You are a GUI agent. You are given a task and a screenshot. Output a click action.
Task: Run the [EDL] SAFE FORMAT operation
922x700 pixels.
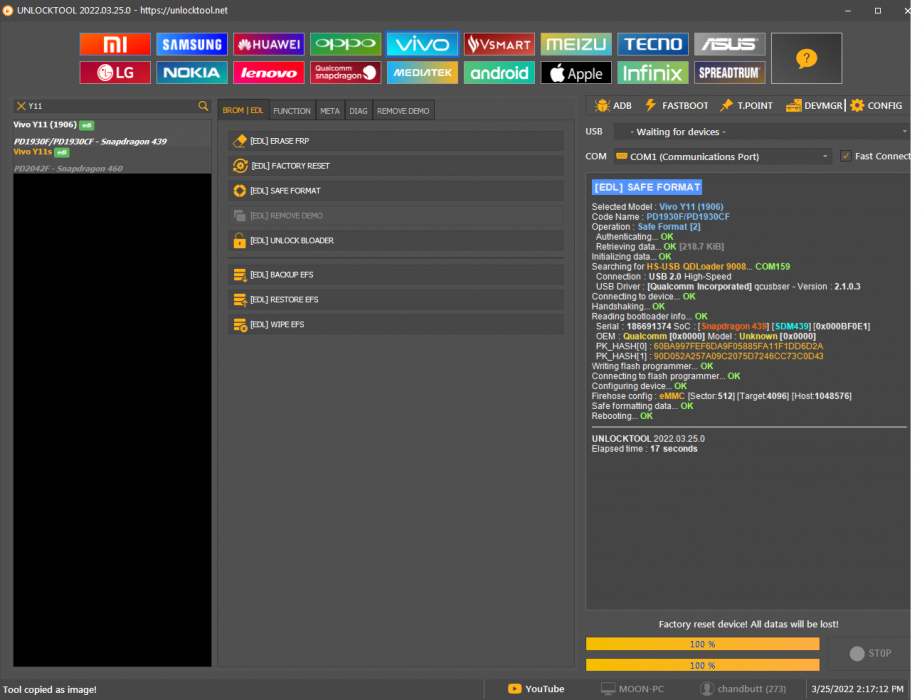pos(396,191)
